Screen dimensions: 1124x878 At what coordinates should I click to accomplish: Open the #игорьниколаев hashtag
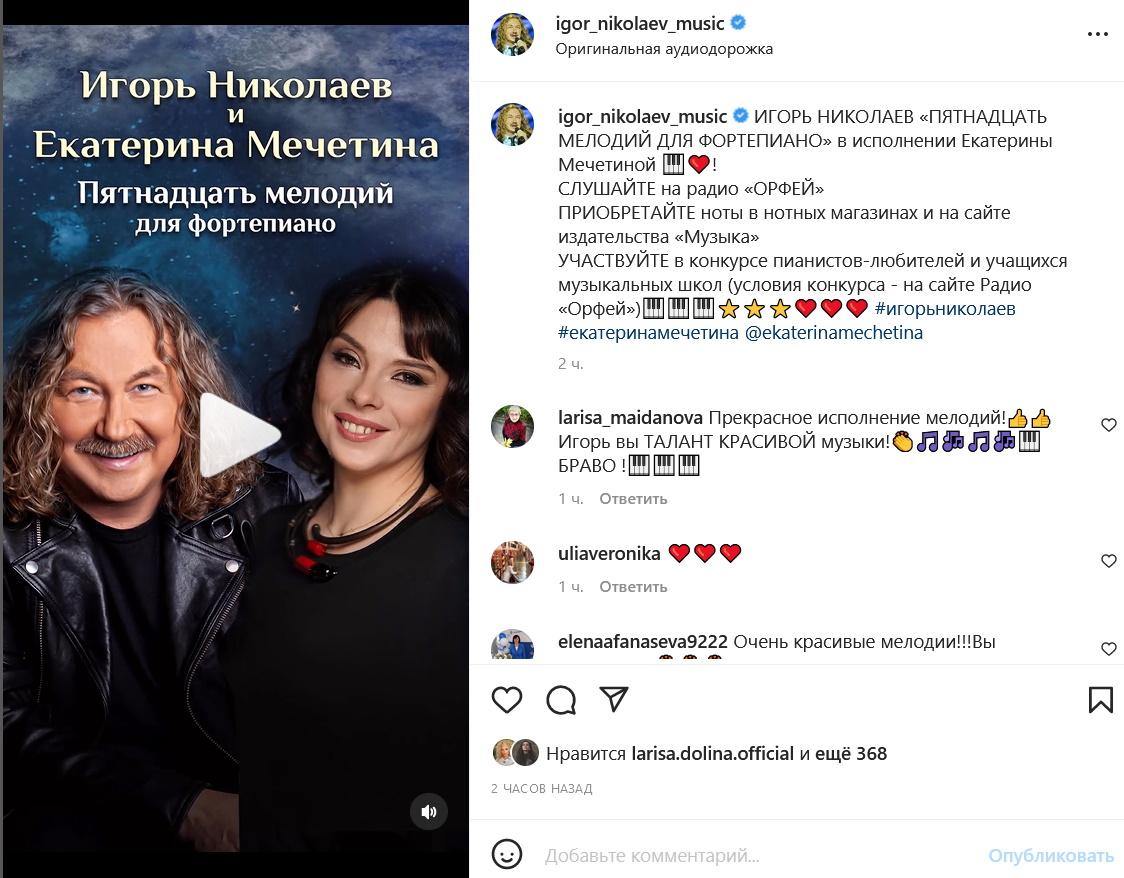coord(945,309)
